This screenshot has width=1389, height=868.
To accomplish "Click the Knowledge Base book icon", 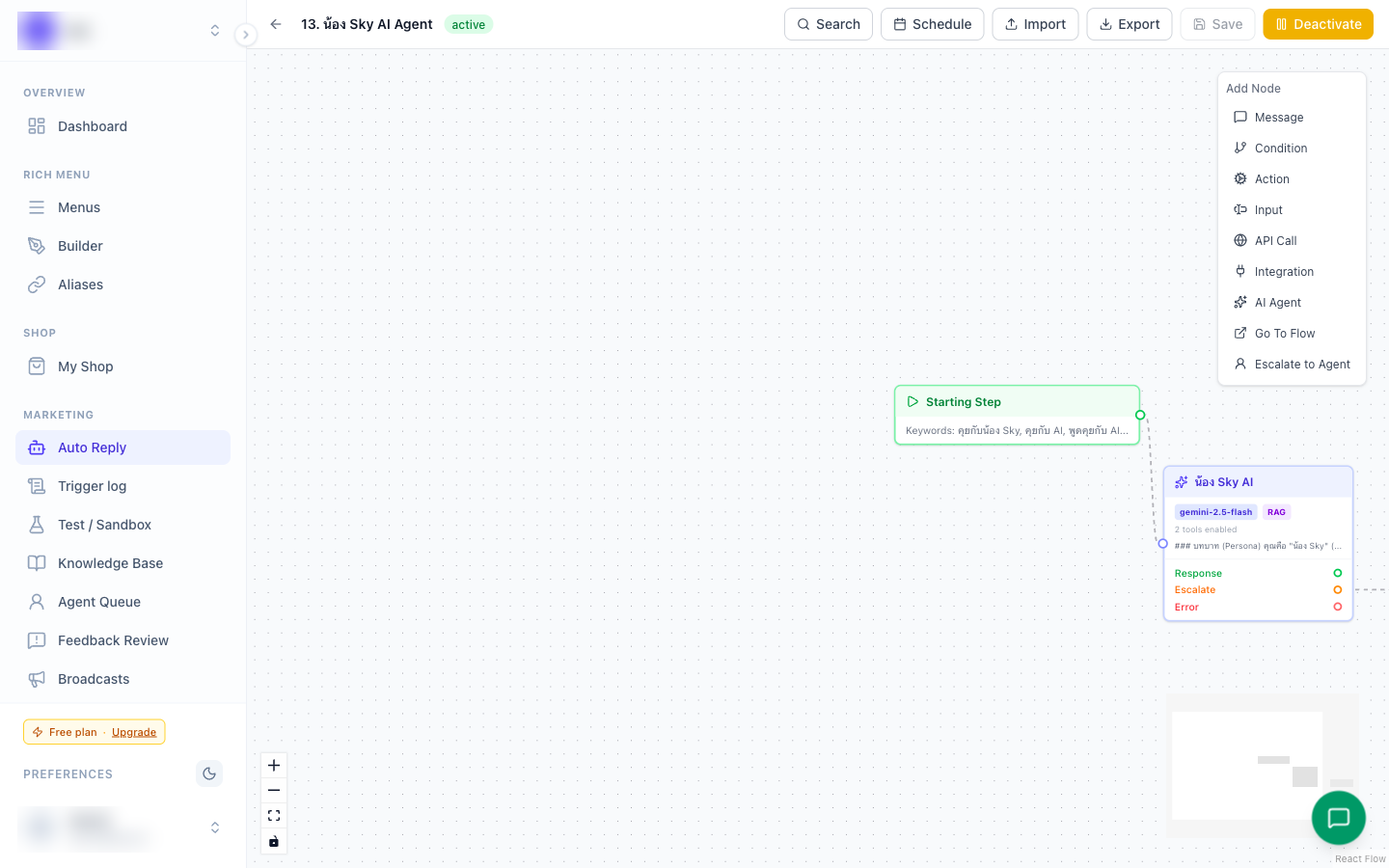I will (37, 563).
